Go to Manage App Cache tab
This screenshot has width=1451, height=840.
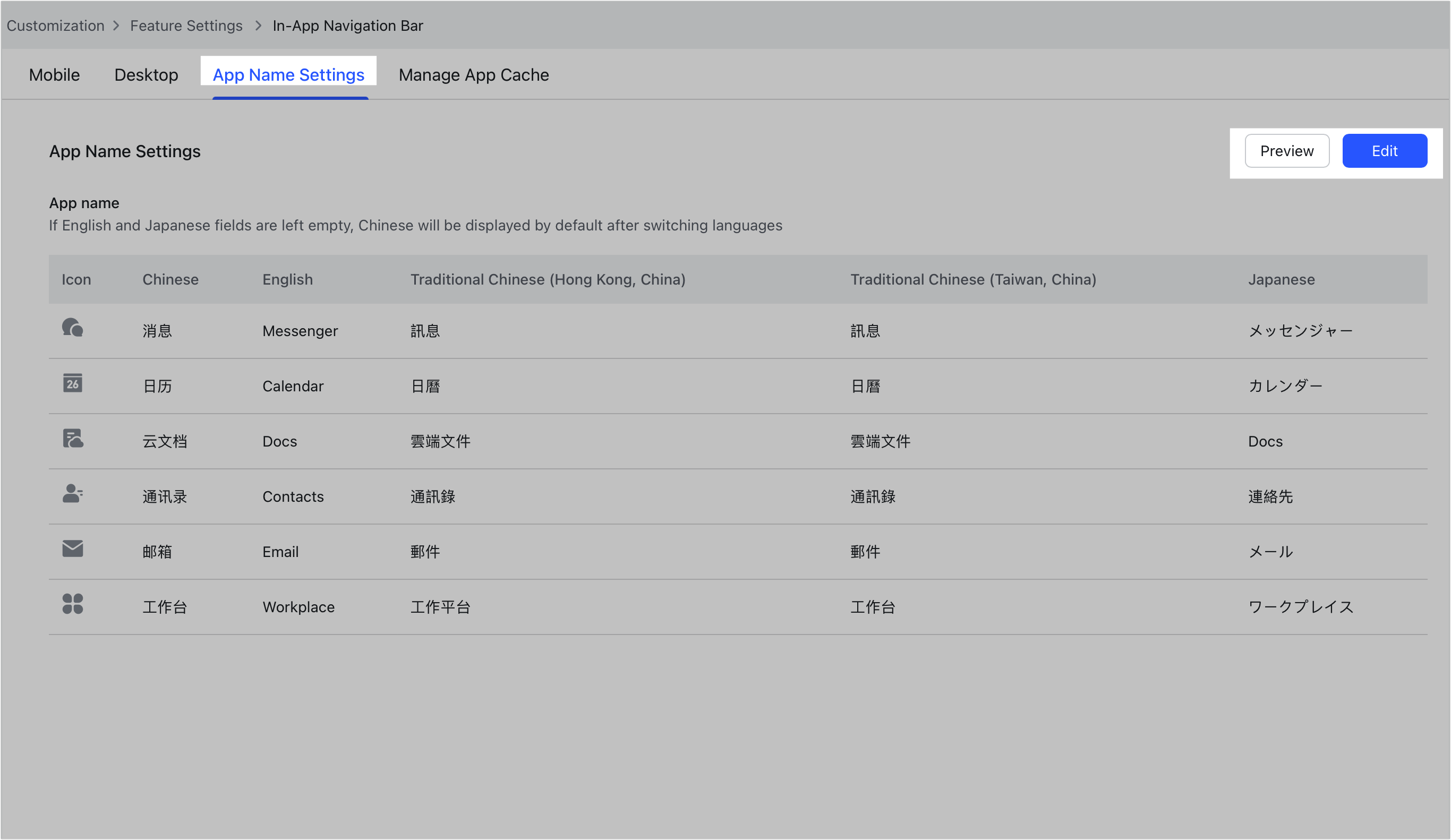point(473,75)
